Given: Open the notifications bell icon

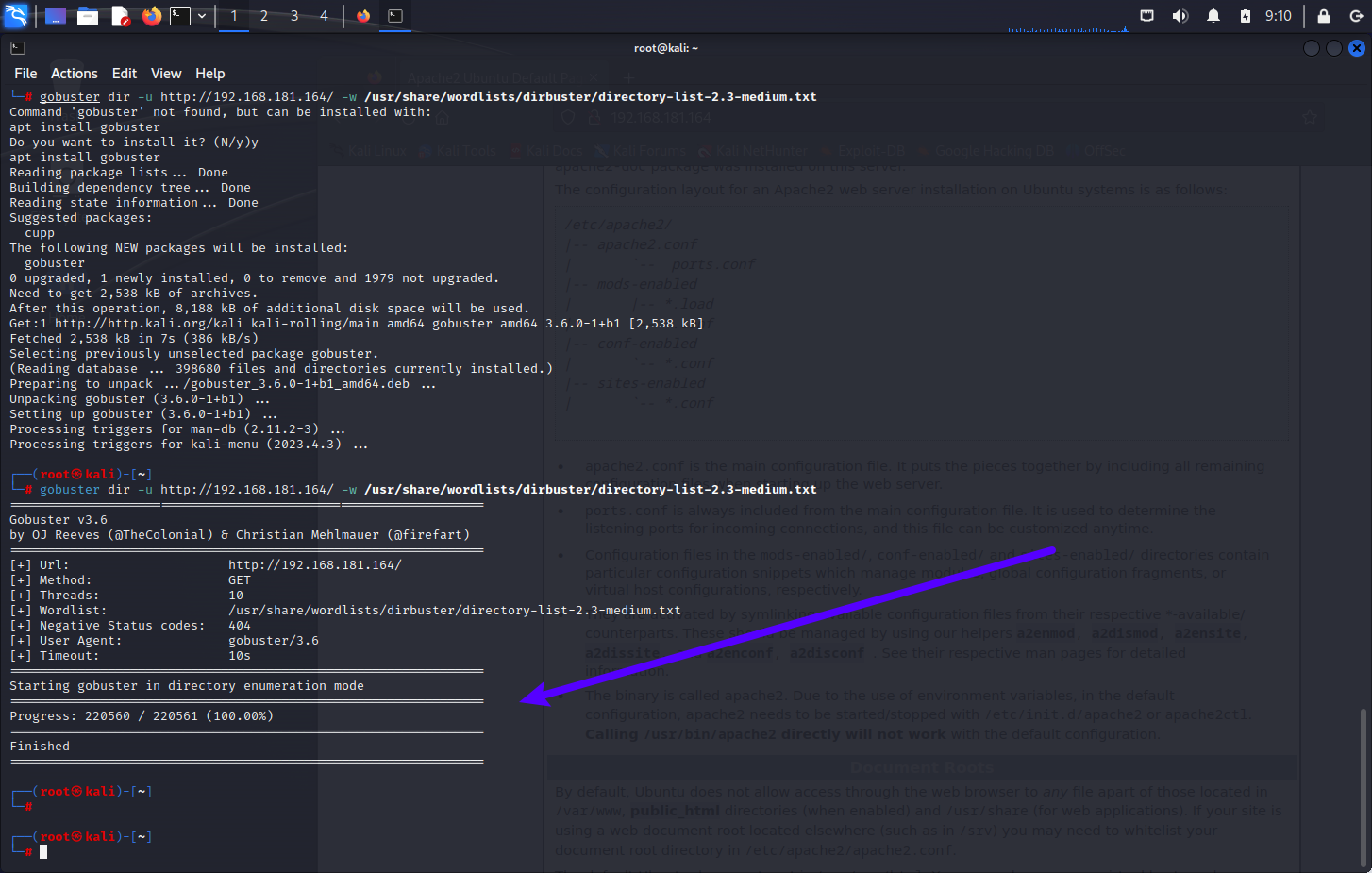Looking at the screenshot, I should pyautogui.click(x=1213, y=16).
